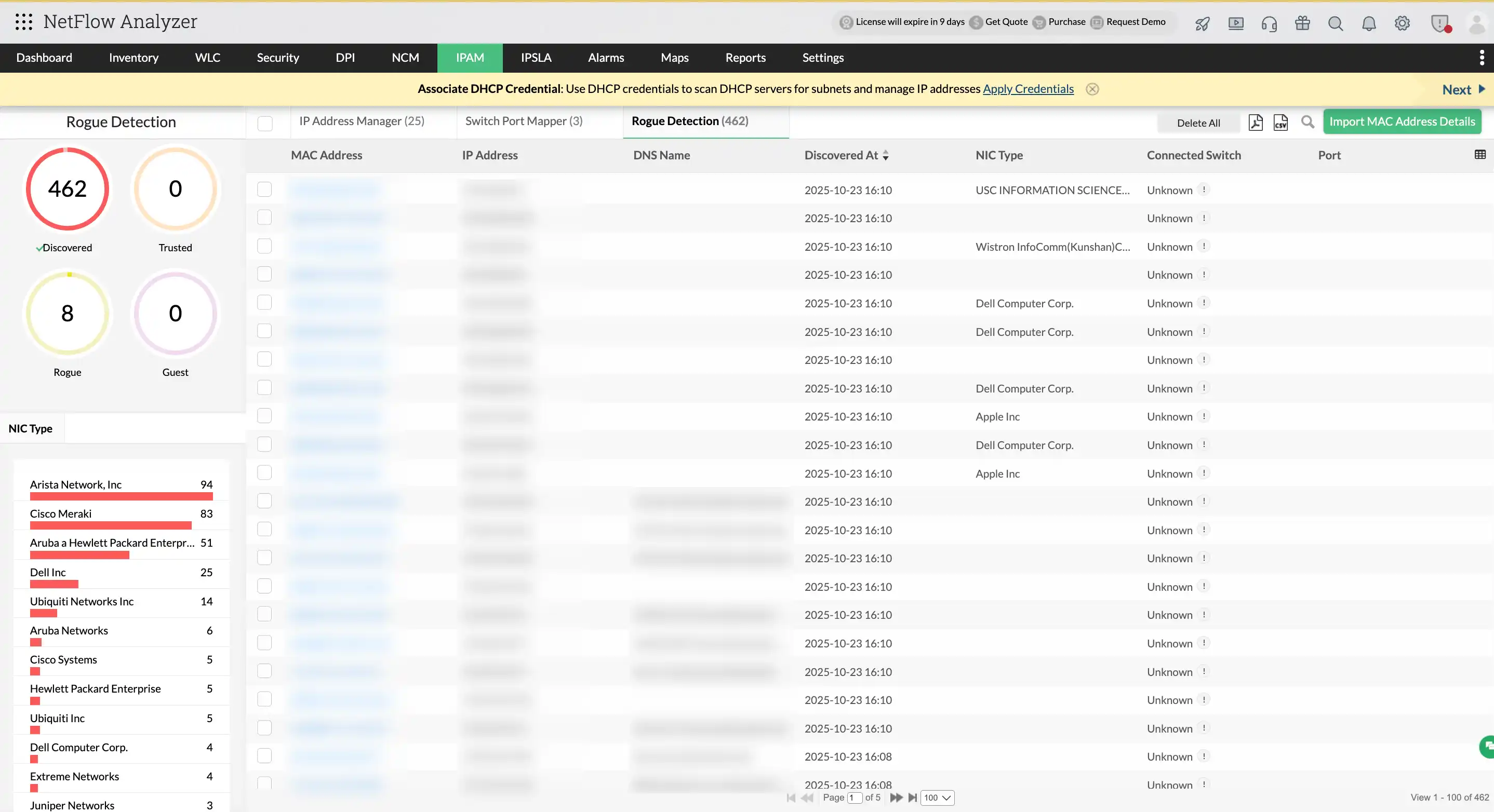Open the rocket quick-start icon
Viewport: 1494px width, 812px height.
(1203, 23)
